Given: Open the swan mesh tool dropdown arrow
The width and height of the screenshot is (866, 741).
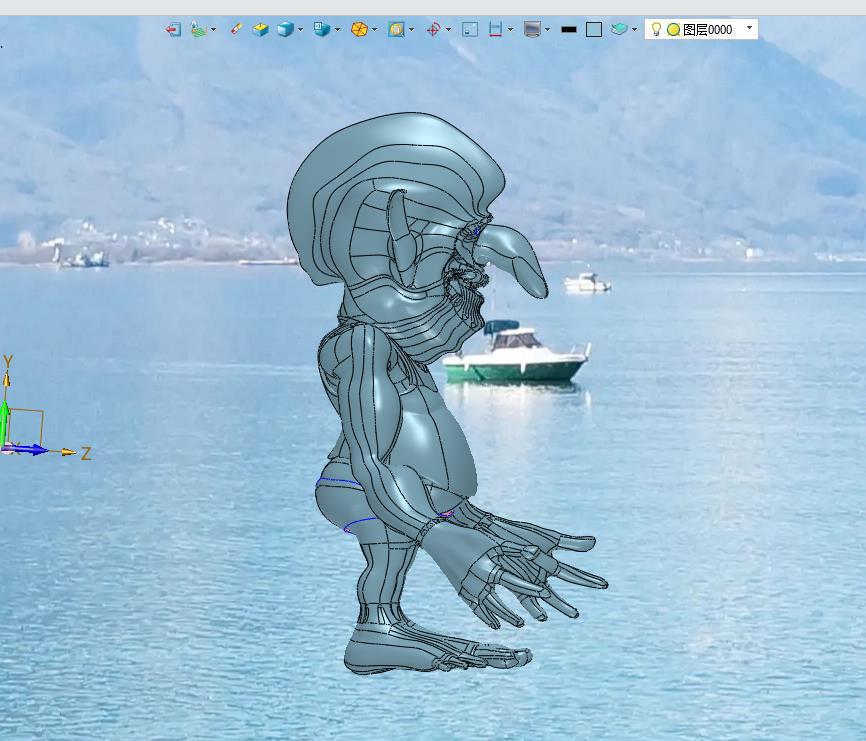Looking at the screenshot, I should (214, 29).
